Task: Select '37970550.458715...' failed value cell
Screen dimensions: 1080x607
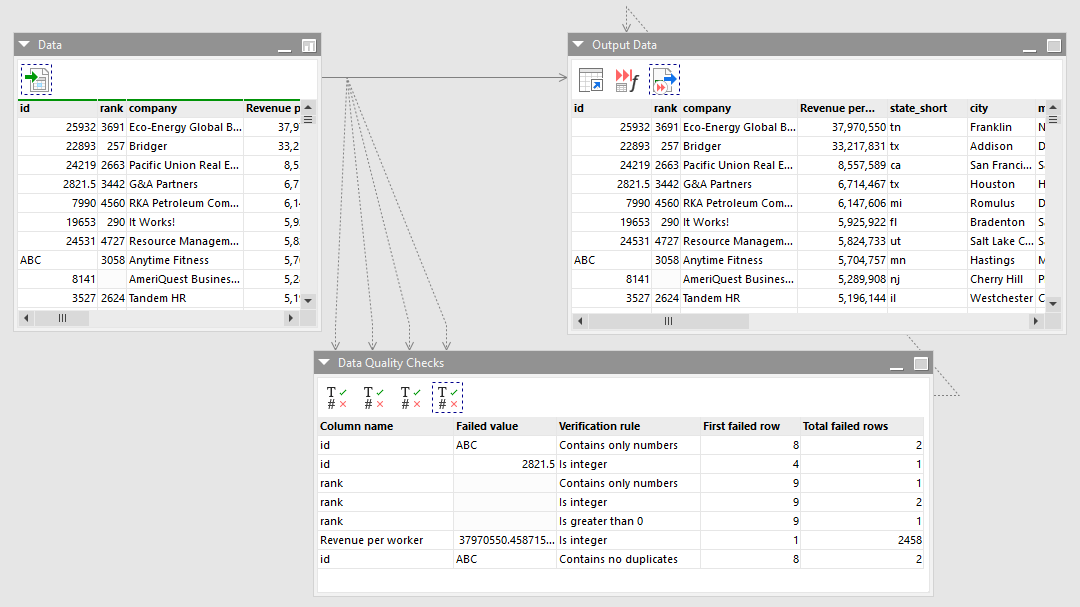Action: (505, 540)
